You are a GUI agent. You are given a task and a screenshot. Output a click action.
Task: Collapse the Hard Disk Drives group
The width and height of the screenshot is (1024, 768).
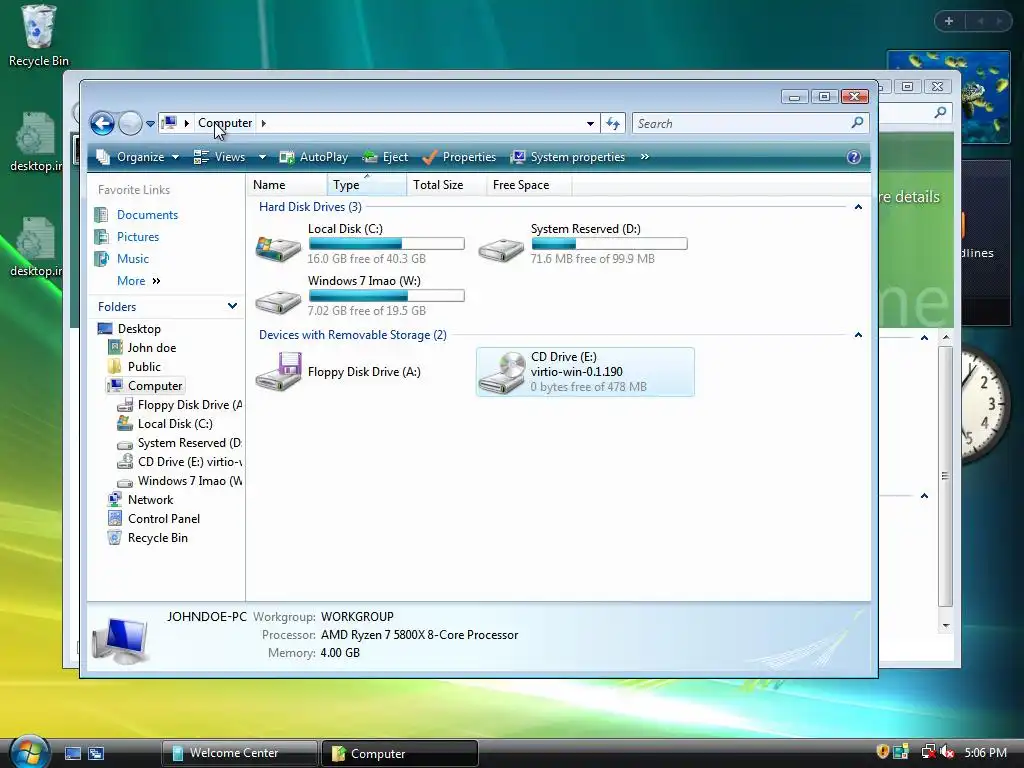pos(858,207)
